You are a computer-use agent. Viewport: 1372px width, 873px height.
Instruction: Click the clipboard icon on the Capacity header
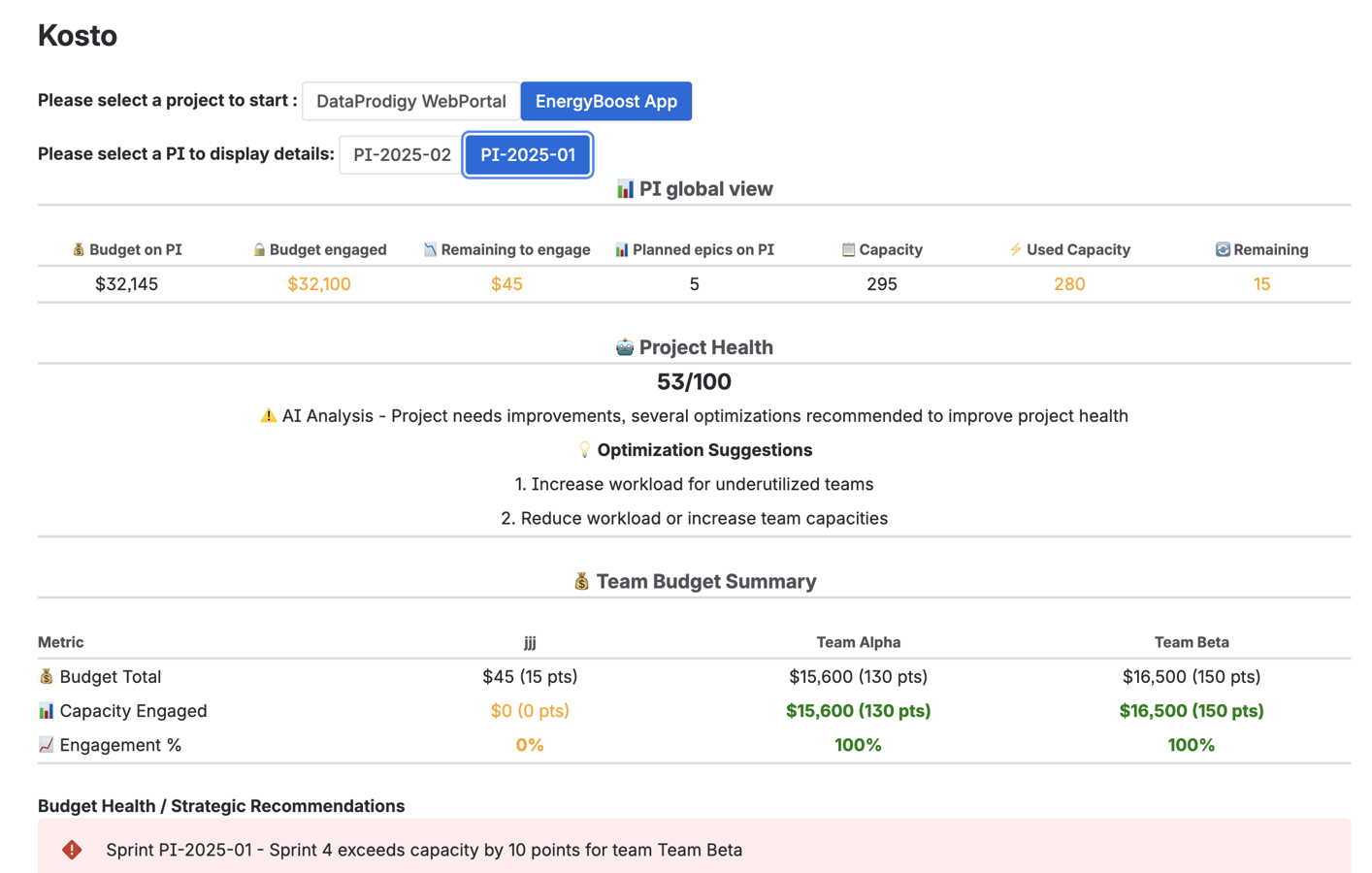coord(850,249)
